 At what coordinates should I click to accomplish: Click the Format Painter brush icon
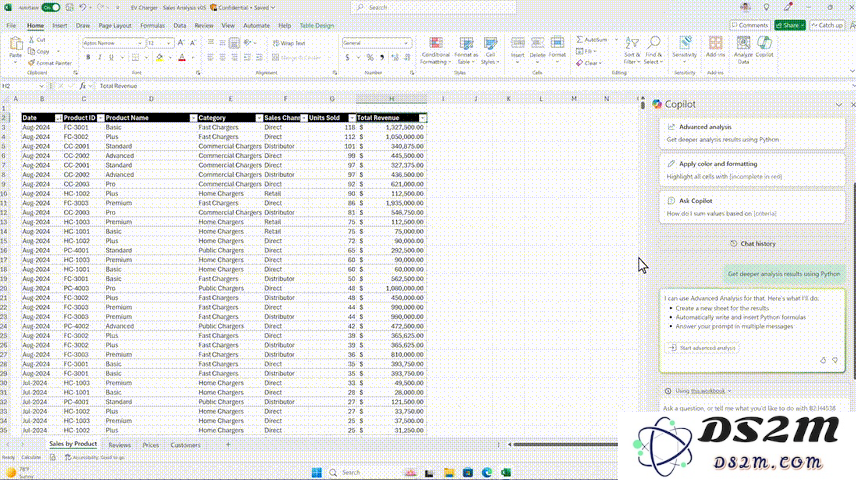[32, 63]
